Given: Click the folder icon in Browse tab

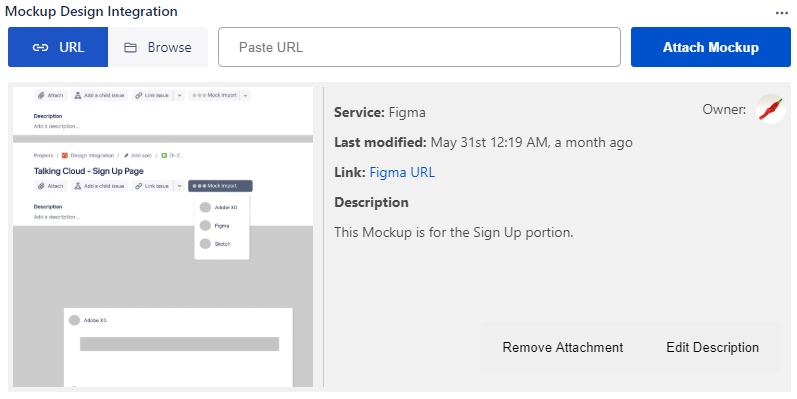Looking at the screenshot, I should 131,47.
